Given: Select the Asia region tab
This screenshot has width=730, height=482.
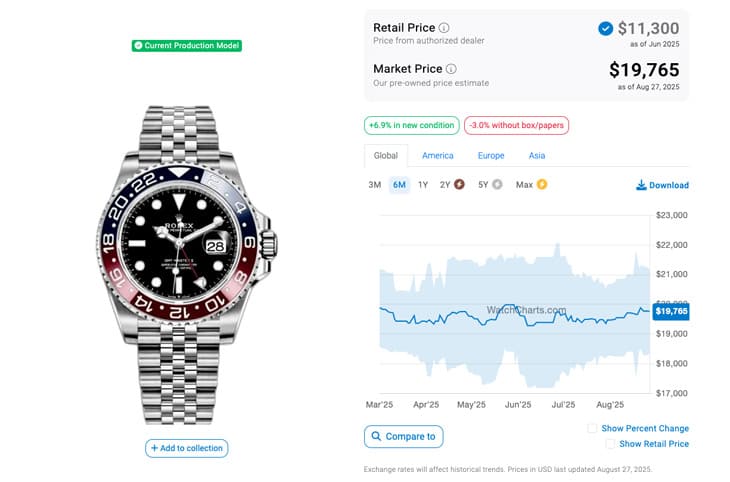Looking at the screenshot, I should pyautogui.click(x=537, y=156).
